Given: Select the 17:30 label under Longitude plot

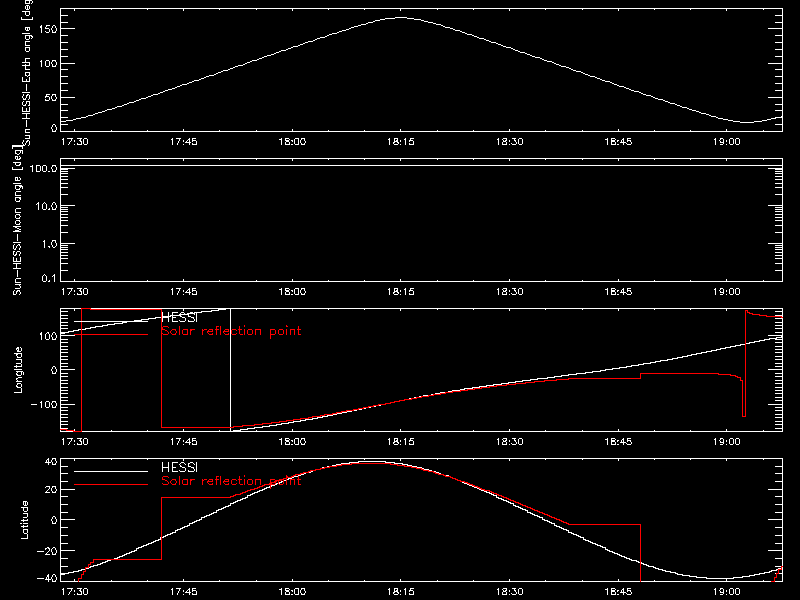Looking at the screenshot, I should coord(74,441).
